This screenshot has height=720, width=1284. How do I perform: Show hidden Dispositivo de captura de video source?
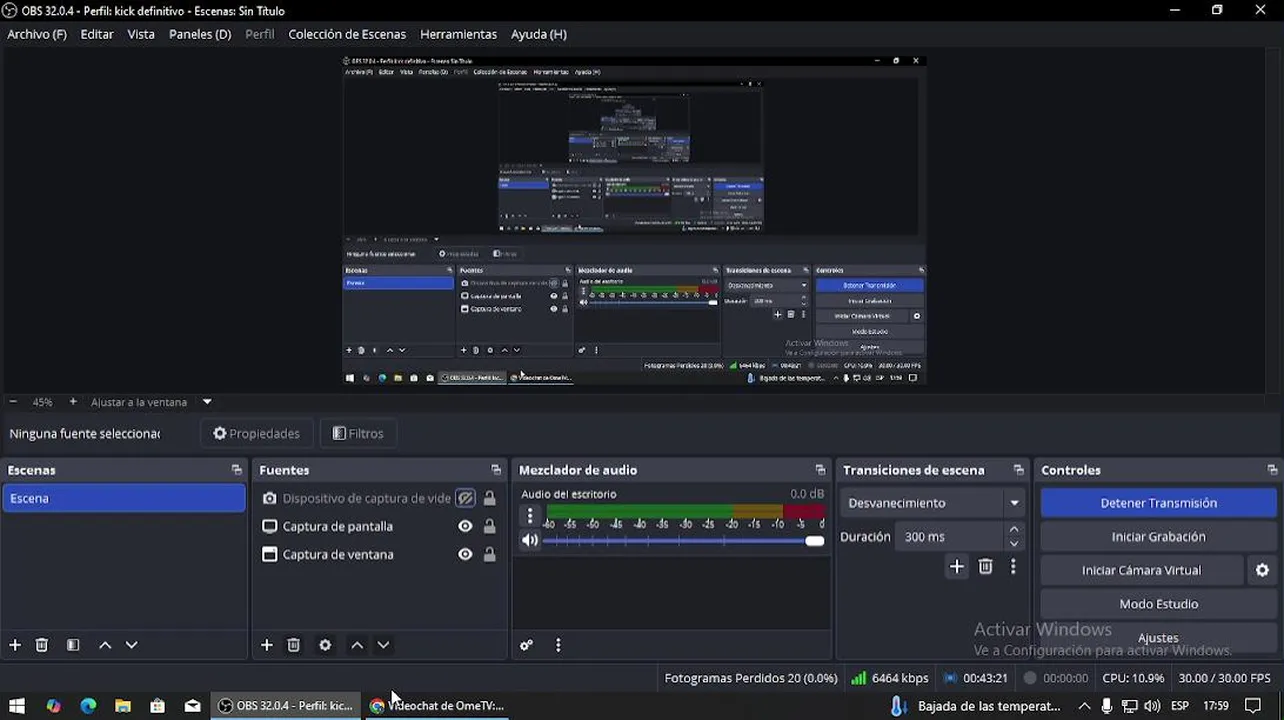pos(465,498)
